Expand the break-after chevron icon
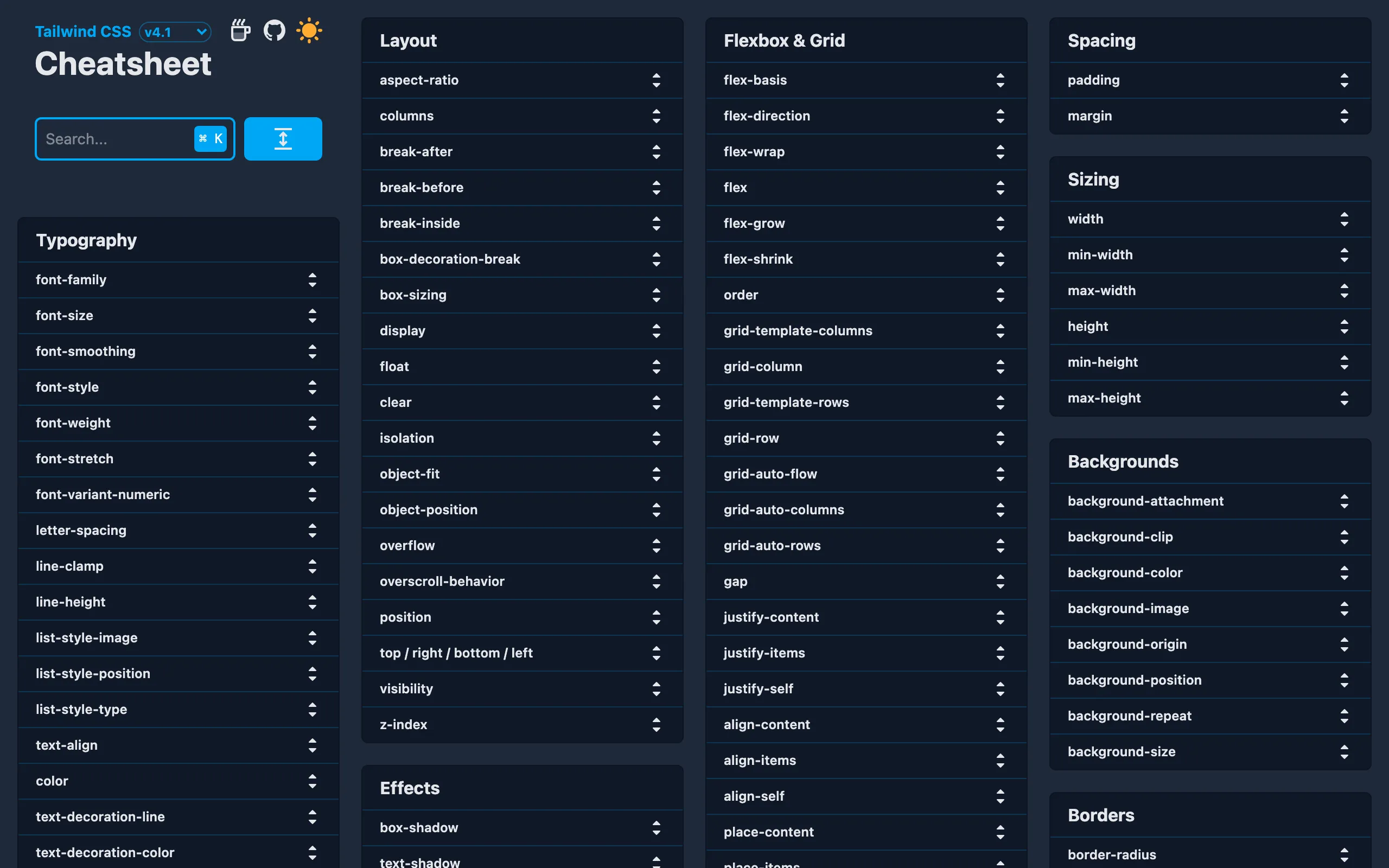 pyautogui.click(x=656, y=152)
